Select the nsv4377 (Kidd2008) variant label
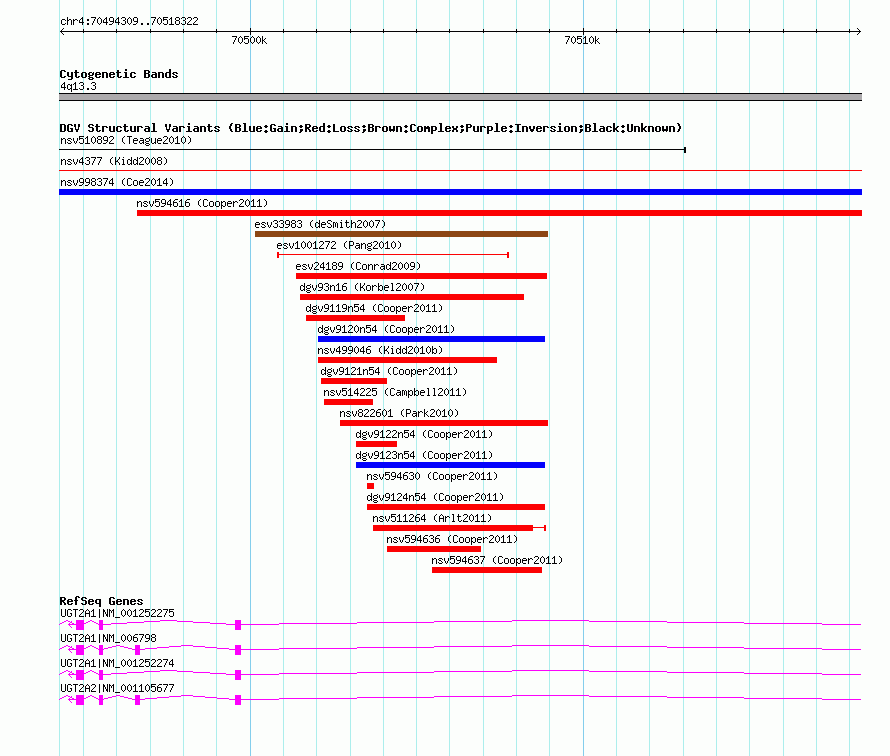 [114, 161]
